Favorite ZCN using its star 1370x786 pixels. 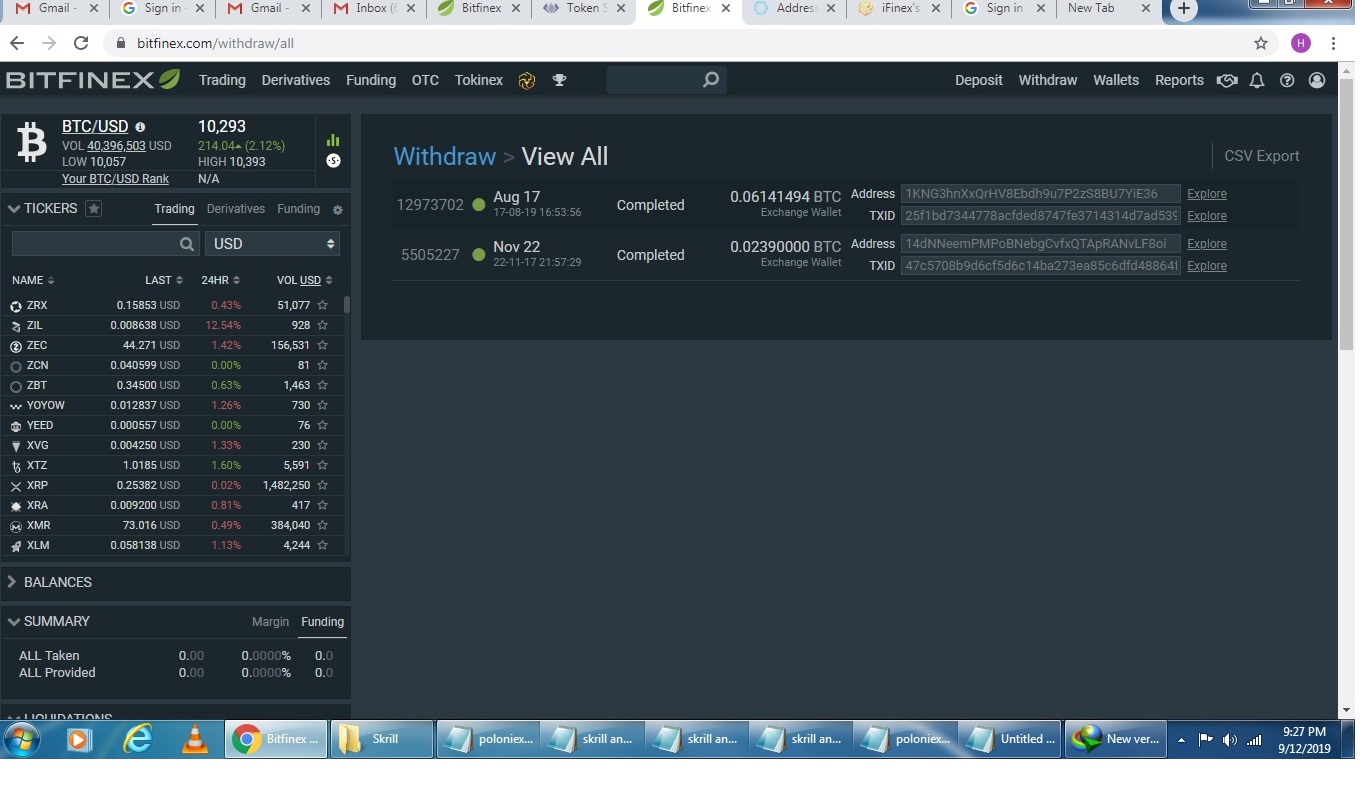(x=322, y=365)
